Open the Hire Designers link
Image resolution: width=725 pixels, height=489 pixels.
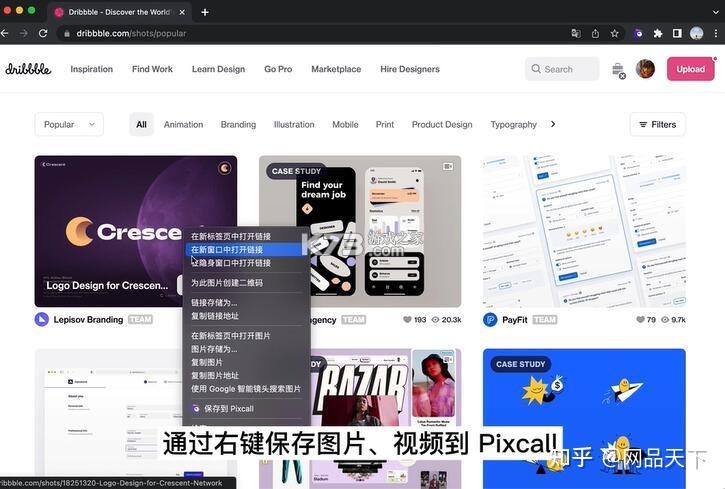(410, 69)
